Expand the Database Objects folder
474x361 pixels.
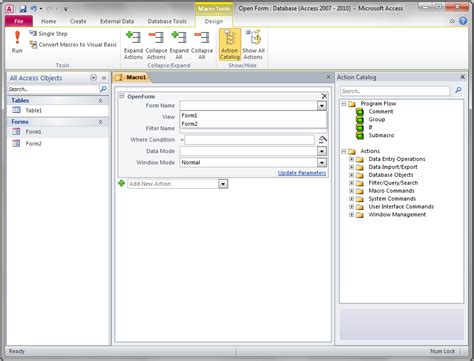click(351, 175)
